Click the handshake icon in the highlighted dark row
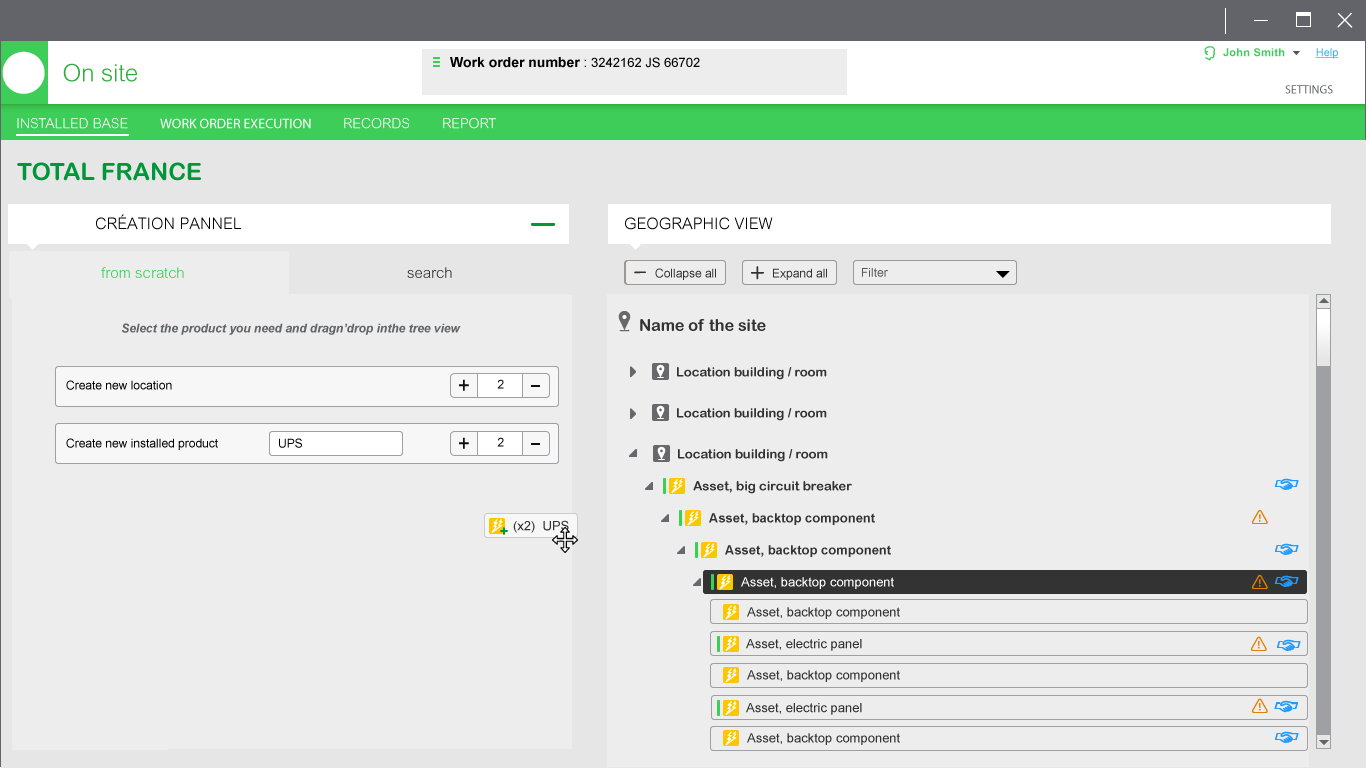 [1286, 582]
